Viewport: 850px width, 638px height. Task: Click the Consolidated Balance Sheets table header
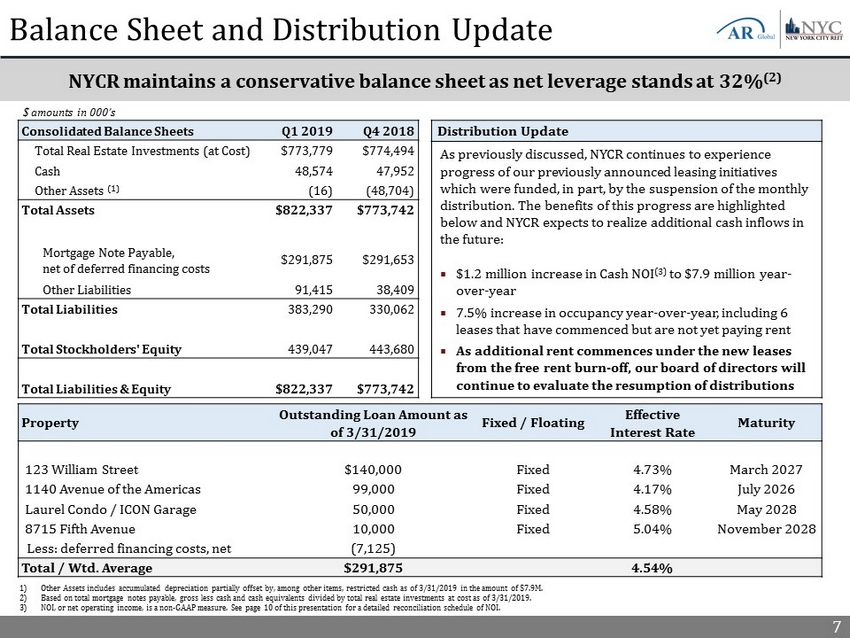(x=109, y=131)
